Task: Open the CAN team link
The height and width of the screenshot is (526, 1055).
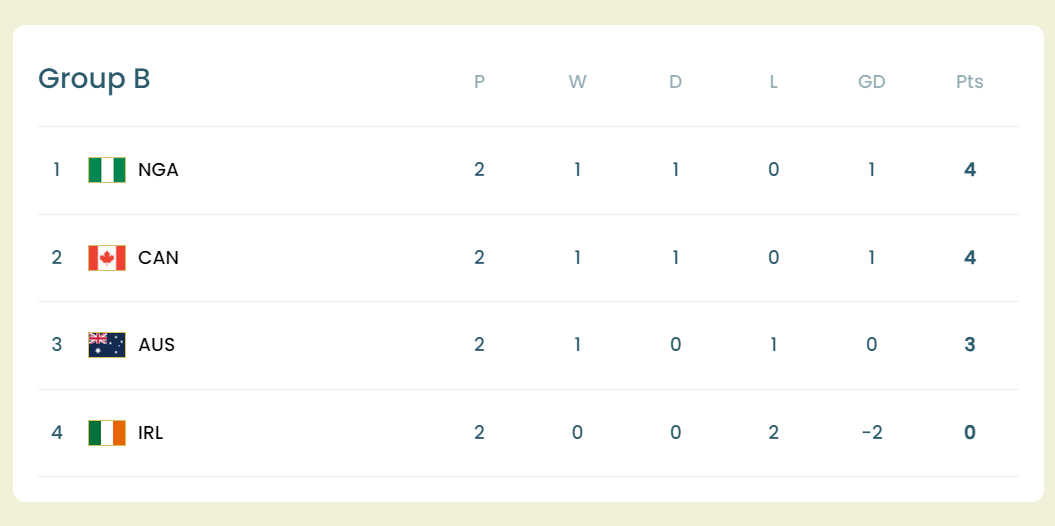Action: 158,258
